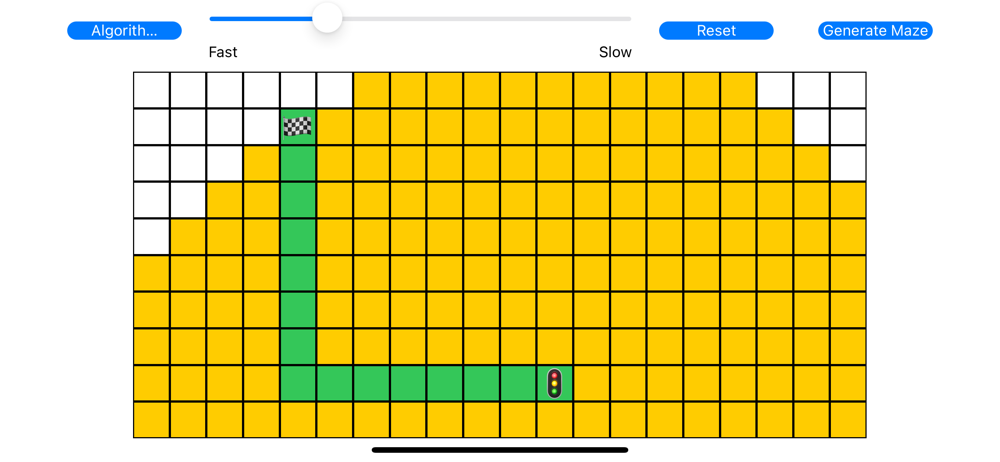
Task: Click the grey slider track near Slow
Action: click(x=600, y=18)
